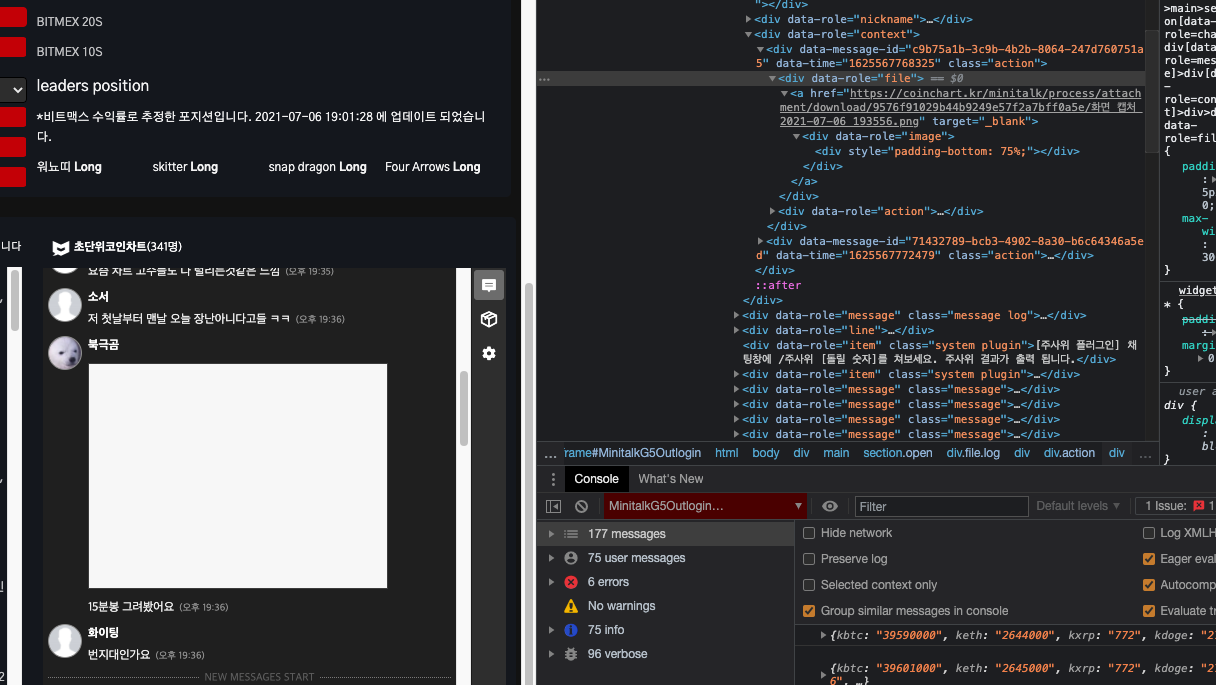Image resolution: width=1216 pixels, height=685 pixels.
Task: Collapse the data-role image div node
Action: (x=796, y=137)
